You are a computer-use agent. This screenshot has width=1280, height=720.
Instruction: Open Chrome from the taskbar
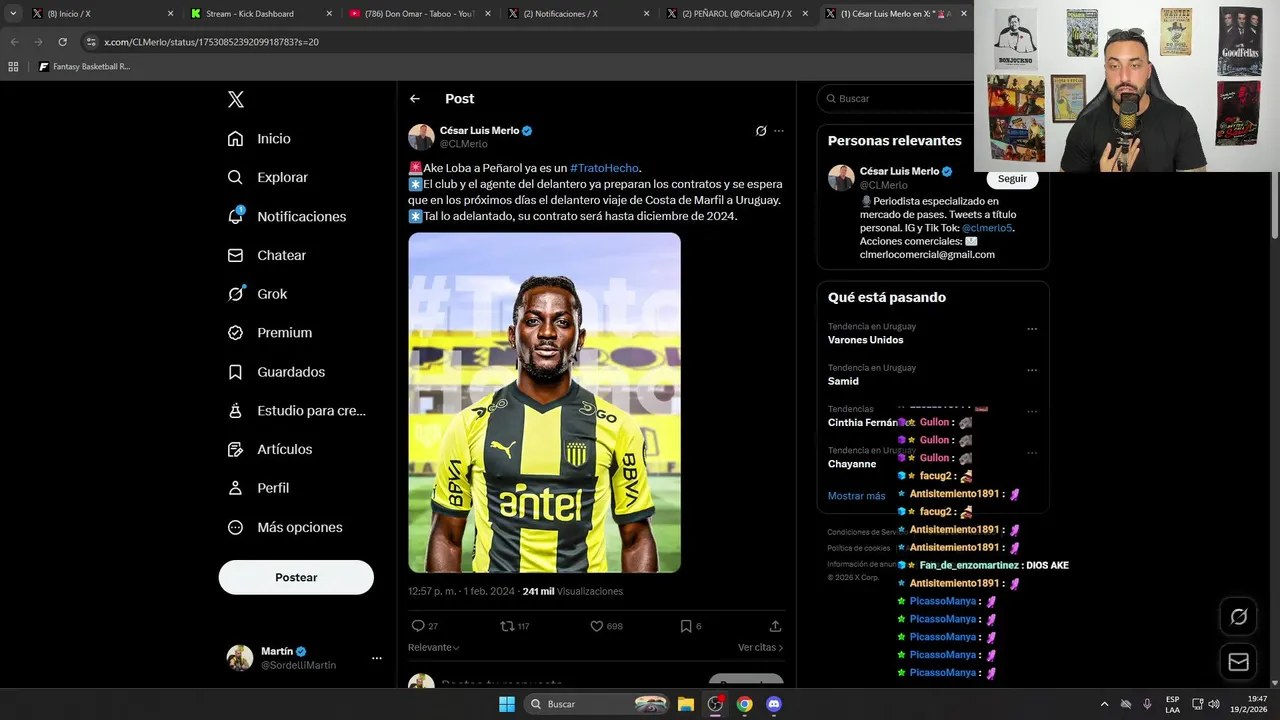tap(744, 704)
